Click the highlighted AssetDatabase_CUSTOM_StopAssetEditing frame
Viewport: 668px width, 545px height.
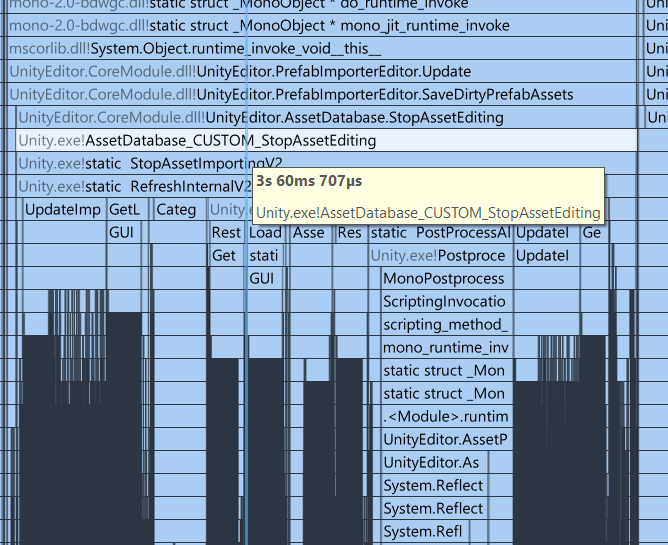pos(327,141)
